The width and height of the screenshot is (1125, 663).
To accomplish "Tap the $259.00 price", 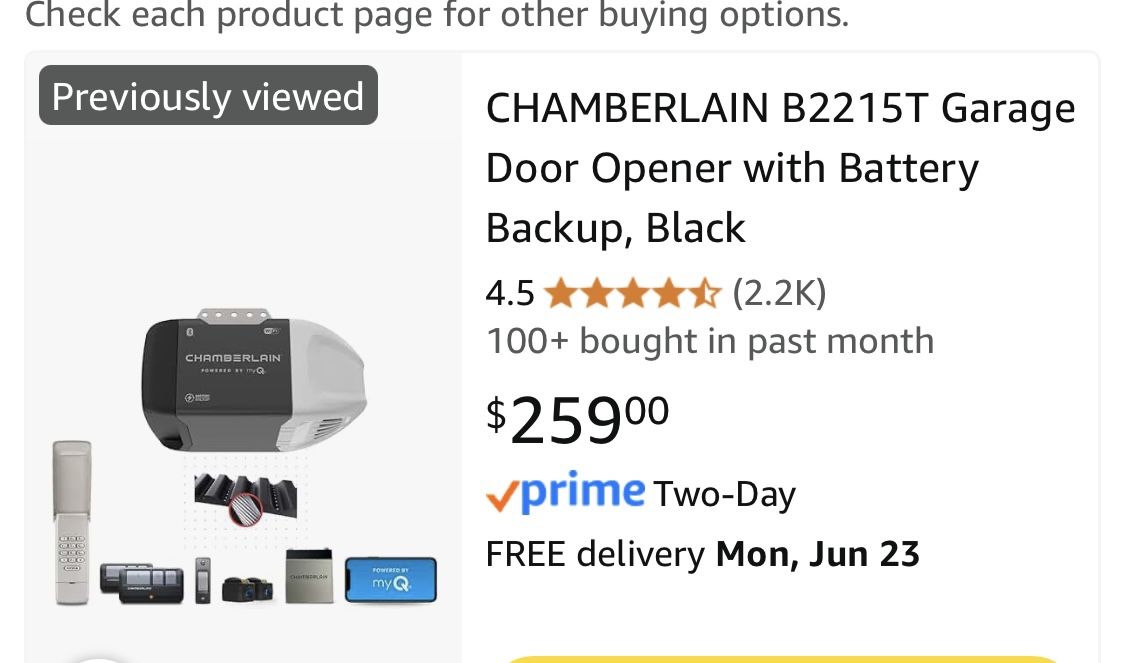I will point(578,419).
